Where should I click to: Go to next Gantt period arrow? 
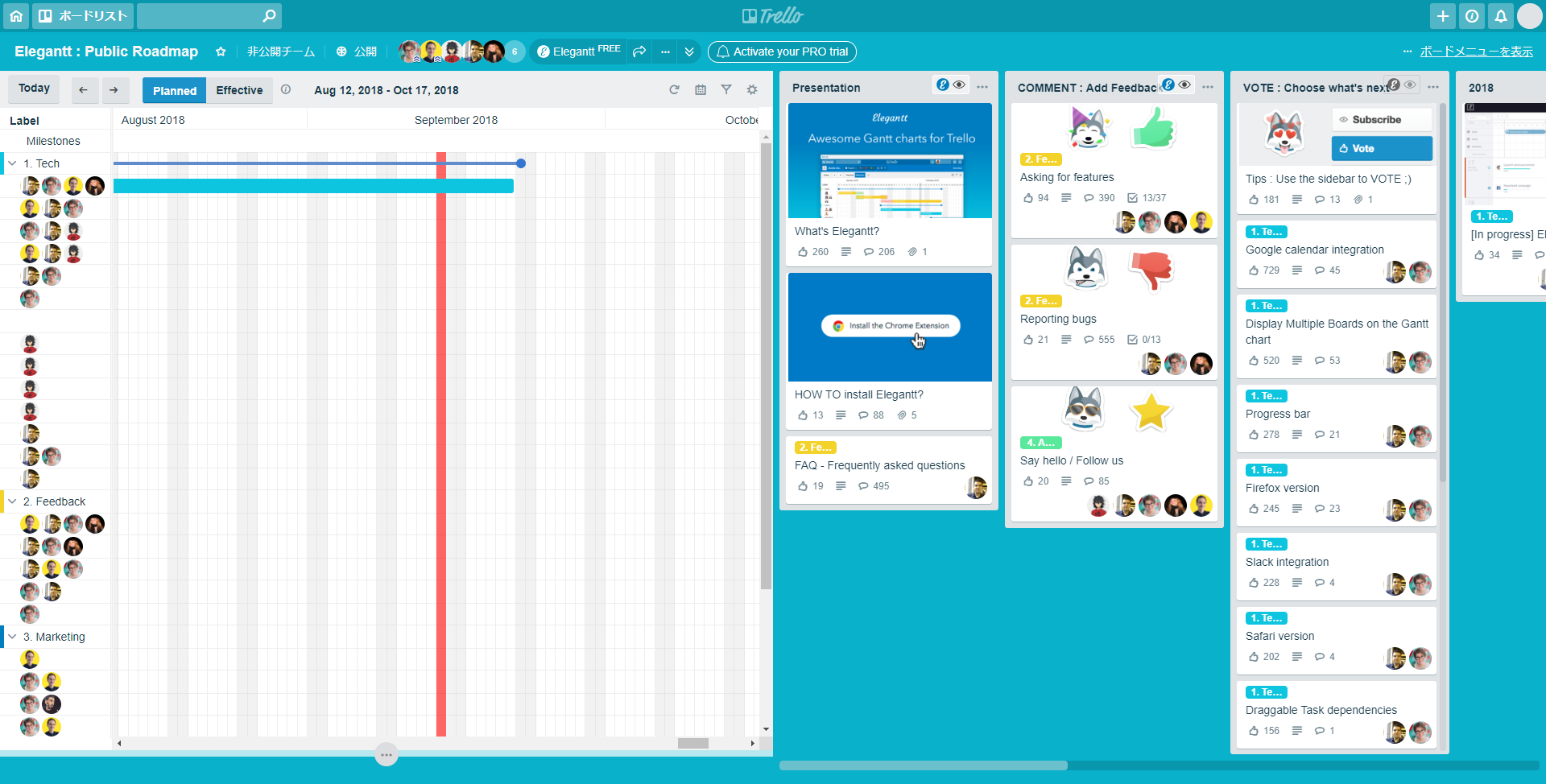[114, 90]
